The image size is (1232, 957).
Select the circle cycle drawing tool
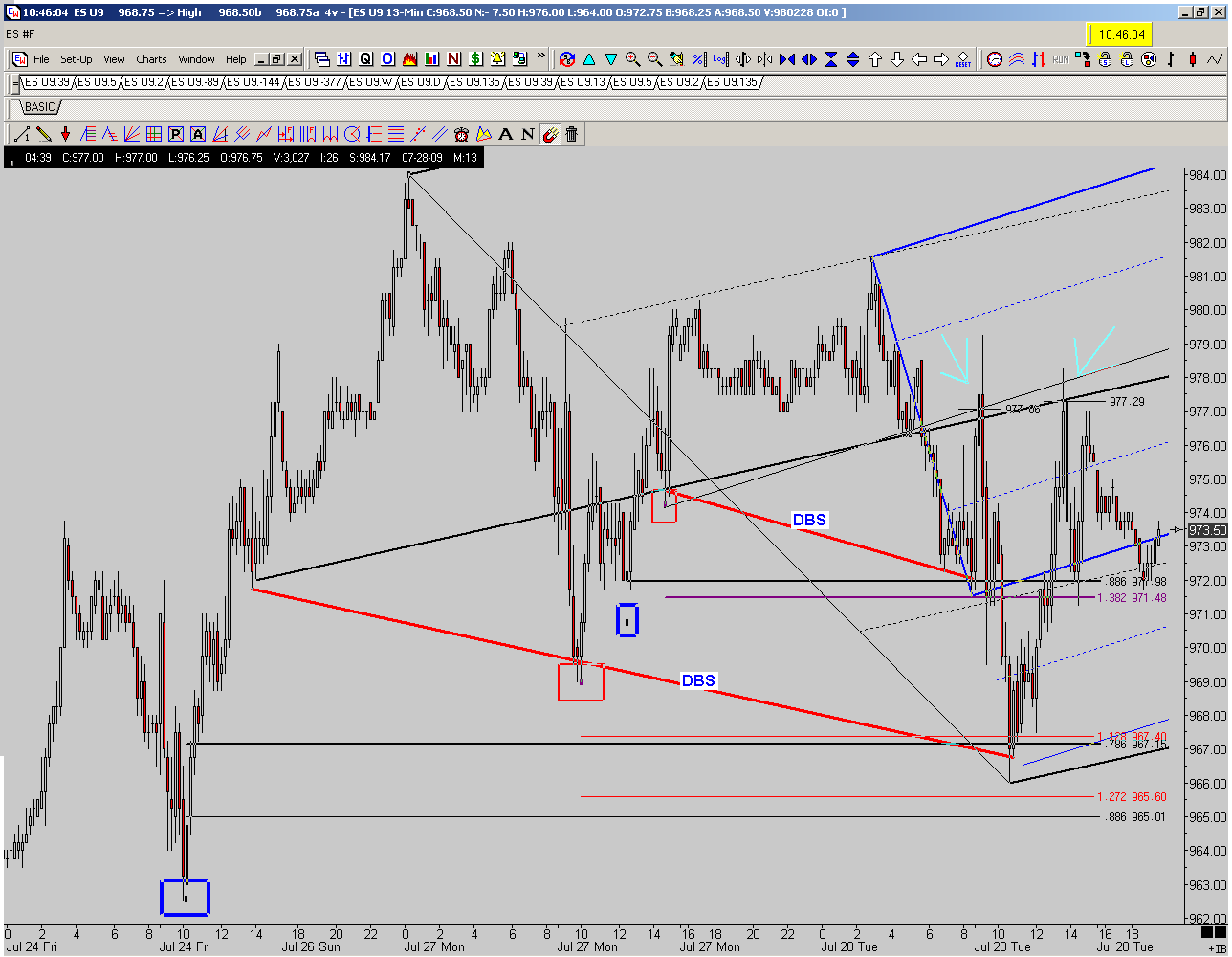pyautogui.click(x=352, y=134)
